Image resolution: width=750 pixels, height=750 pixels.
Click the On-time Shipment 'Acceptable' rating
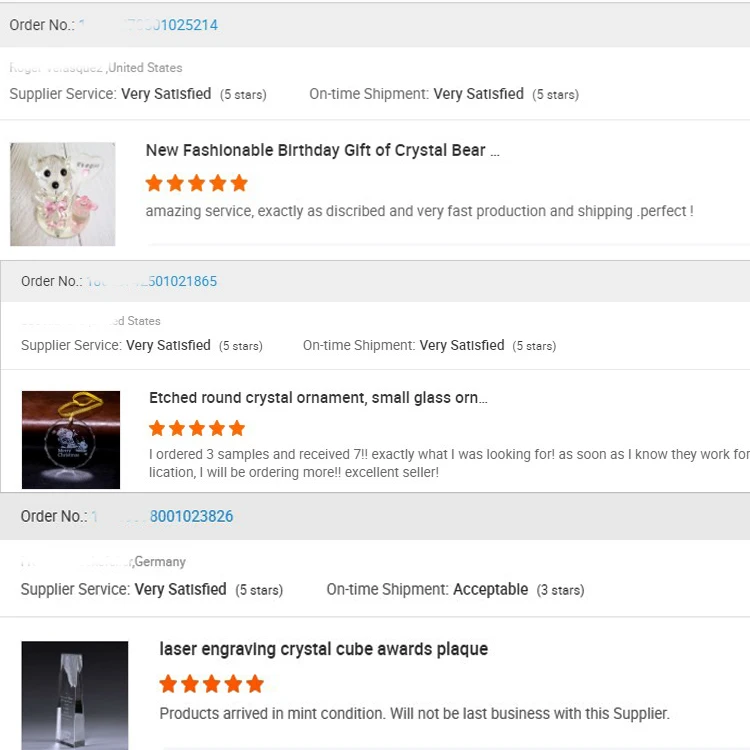coord(490,589)
